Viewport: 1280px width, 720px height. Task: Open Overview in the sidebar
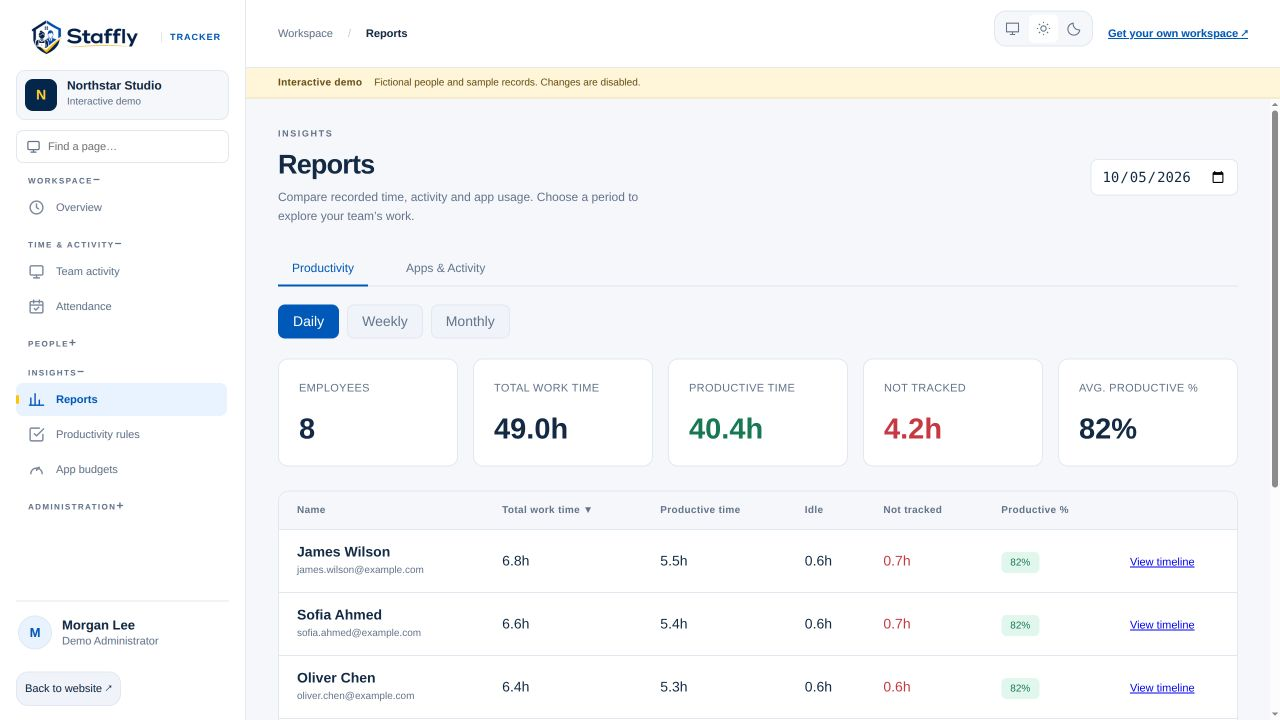point(122,207)
